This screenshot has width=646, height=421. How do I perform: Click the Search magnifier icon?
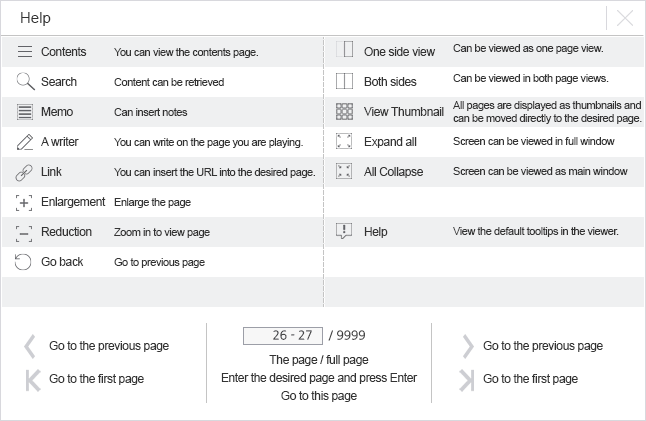25,82
